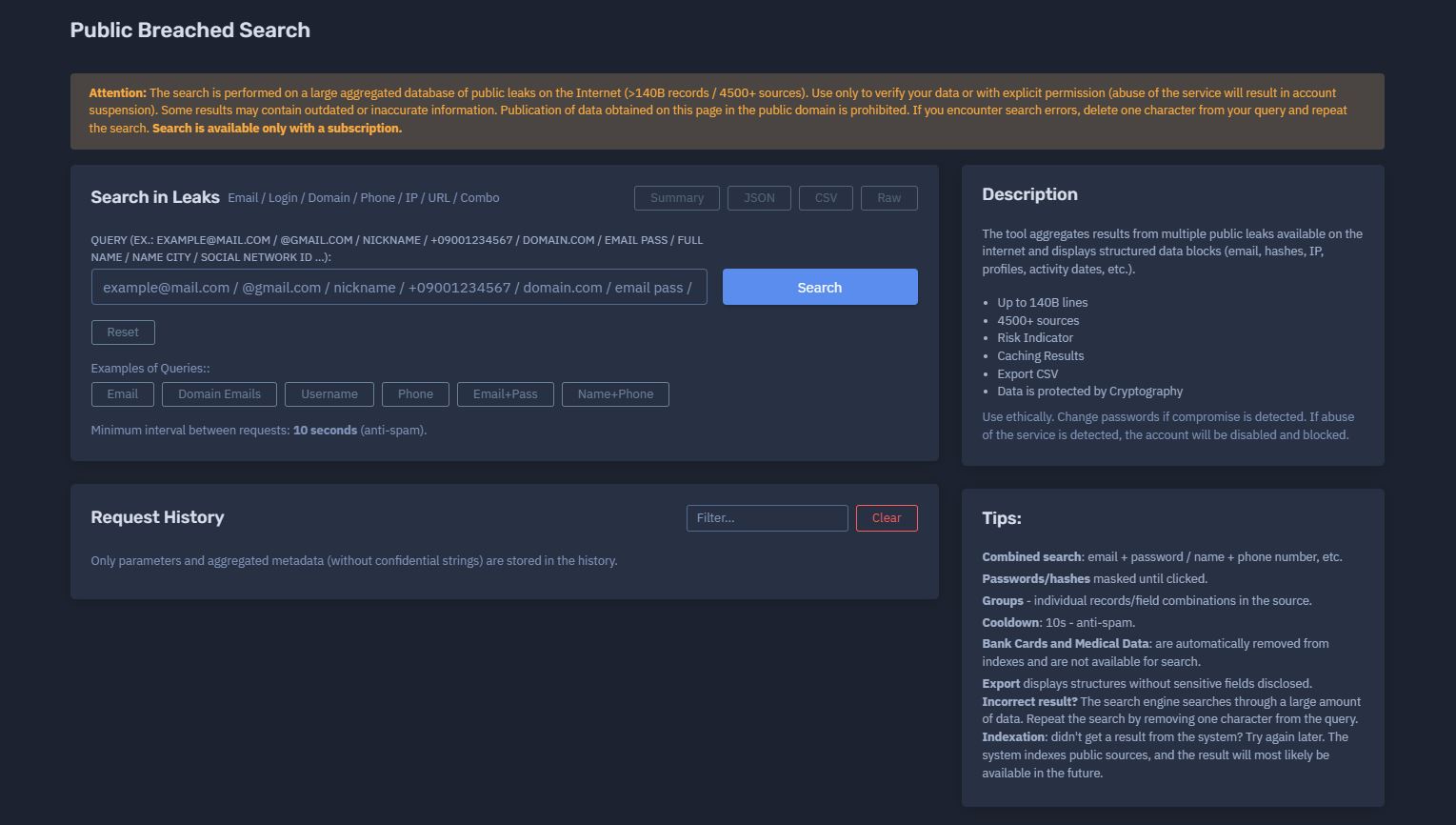This screenshot has width=1456, height=825.
Task: Click the Email+Pass example query
Action: [505, 394]
